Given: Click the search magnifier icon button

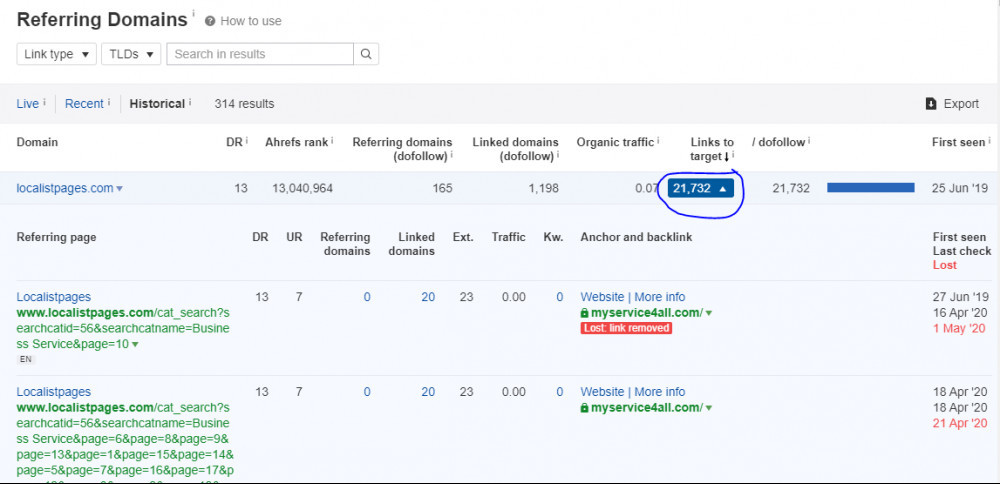Looking at the screenshot, I should [366, 54].
